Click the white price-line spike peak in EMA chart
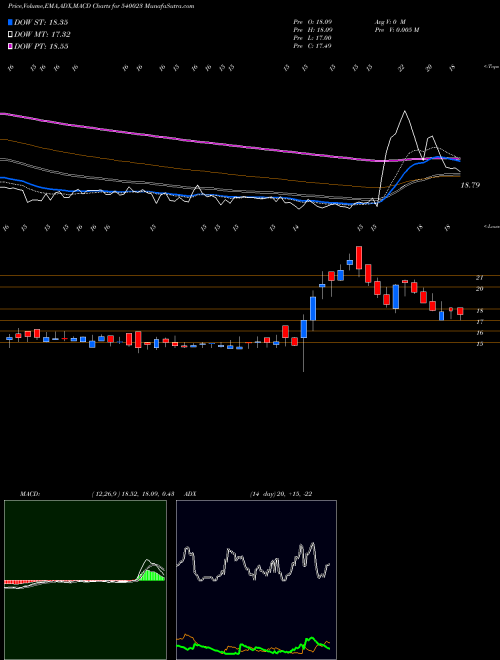This screenshot has width=500, height=660. click(405, 111)
